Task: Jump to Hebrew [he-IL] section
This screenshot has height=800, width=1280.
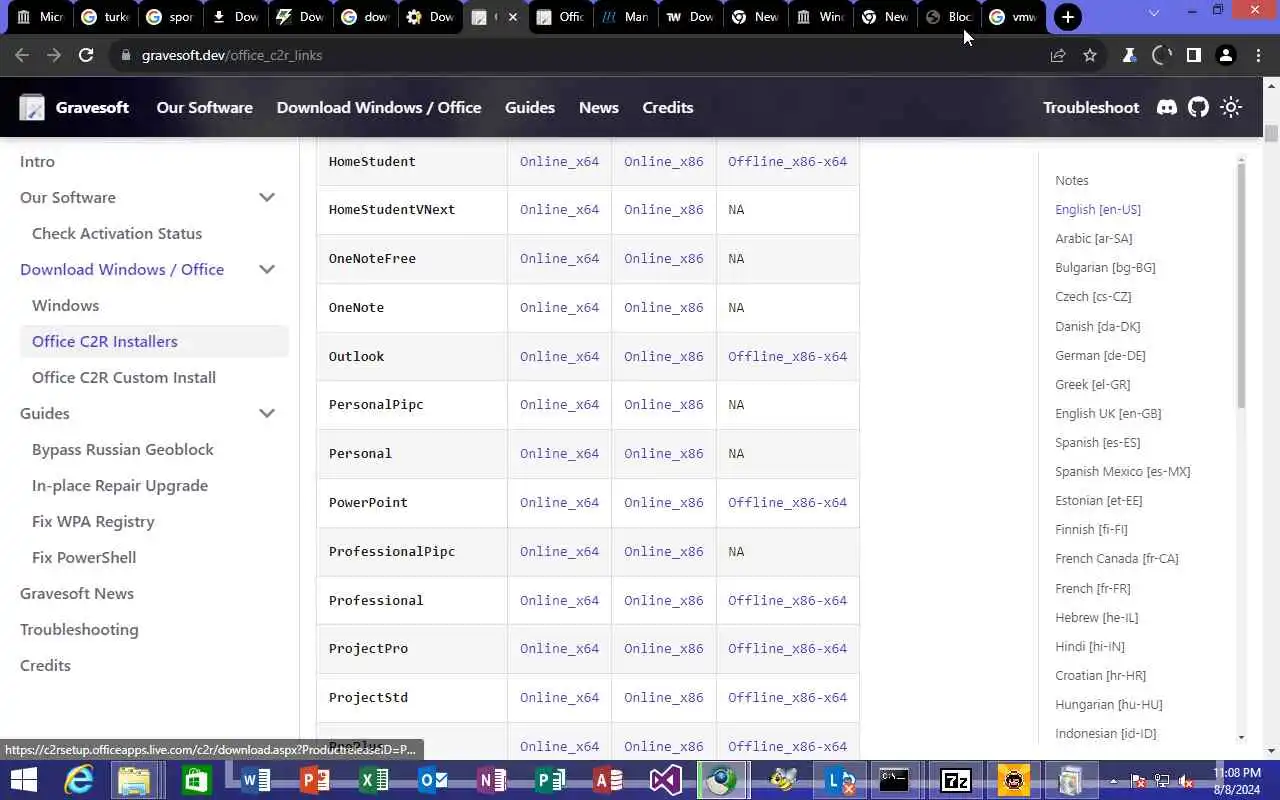Action: click(x=1096, y=617)
